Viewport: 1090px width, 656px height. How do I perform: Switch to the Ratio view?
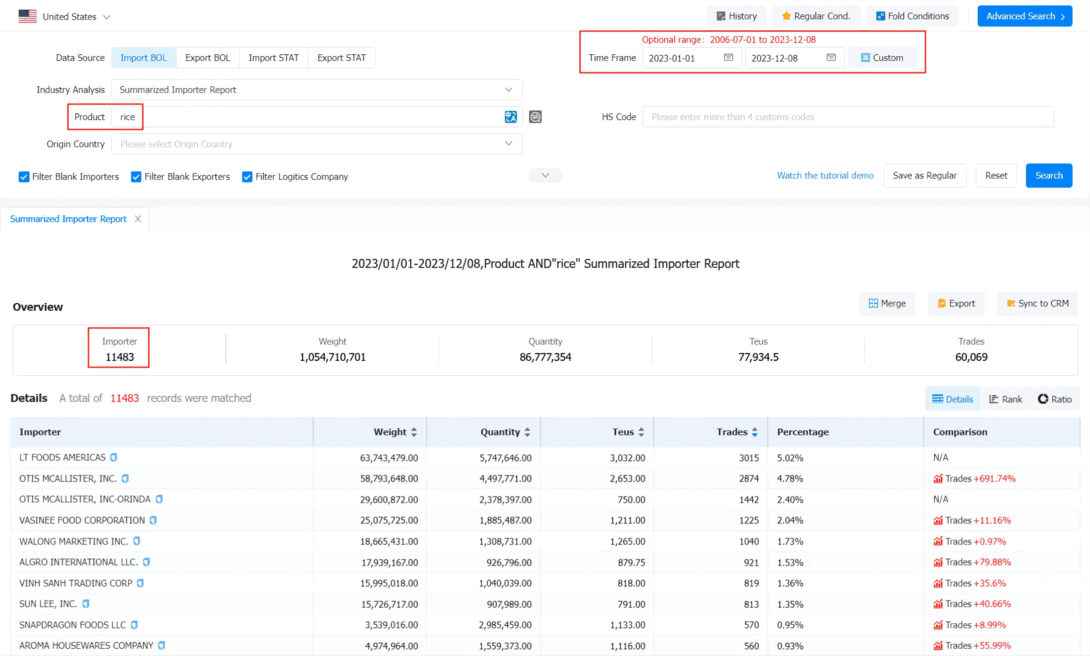pyautogui.click(x=1055, y=399)
